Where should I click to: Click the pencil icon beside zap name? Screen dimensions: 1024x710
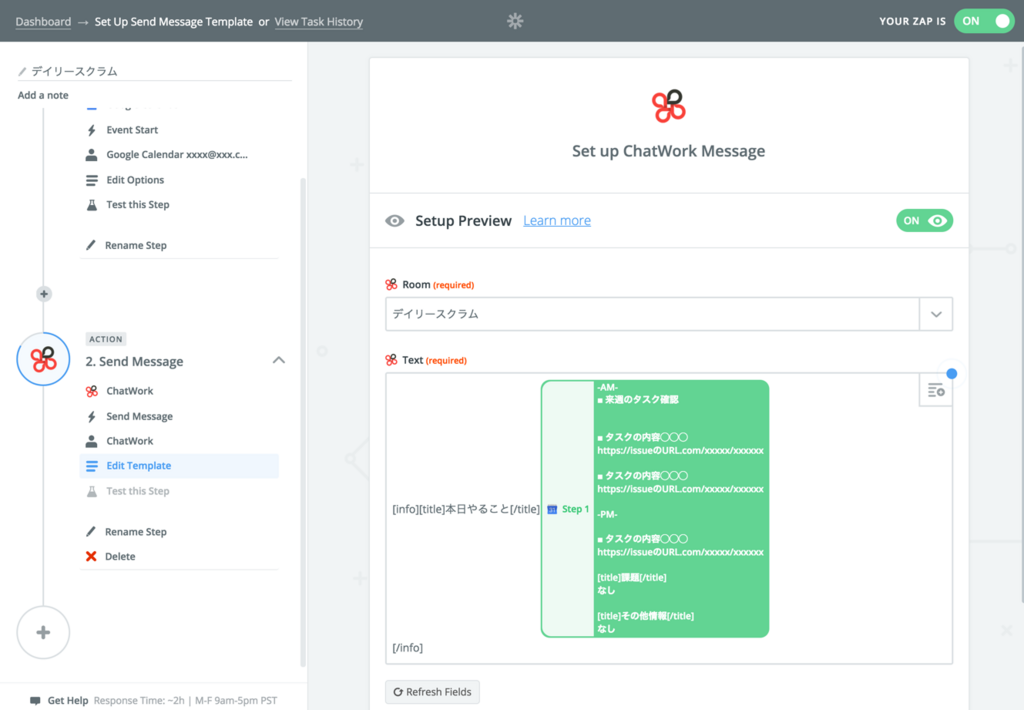(x=22, y=71)
